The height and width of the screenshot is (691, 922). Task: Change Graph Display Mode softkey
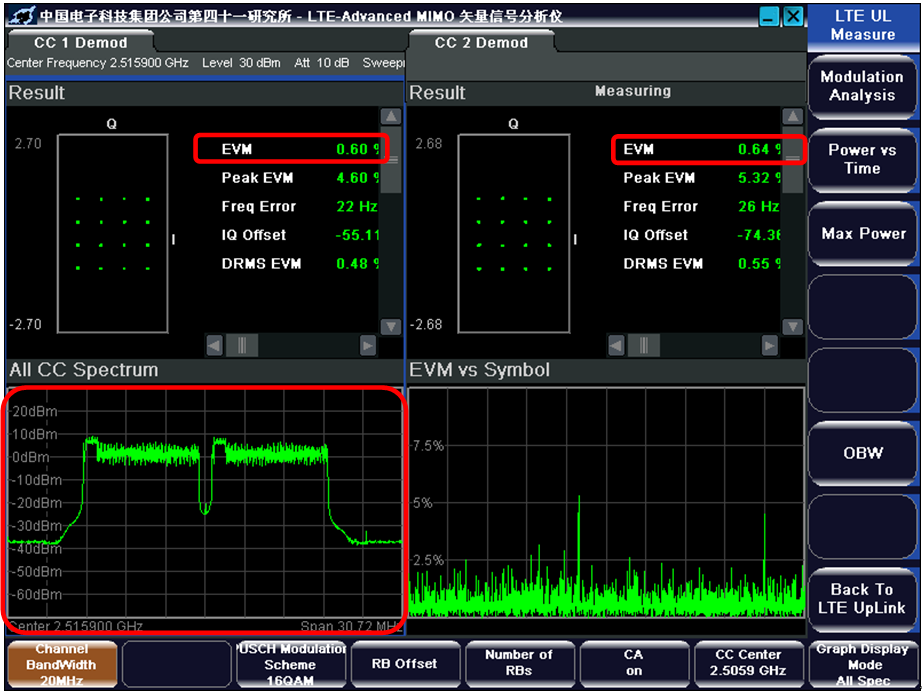[x=864, y=664]
